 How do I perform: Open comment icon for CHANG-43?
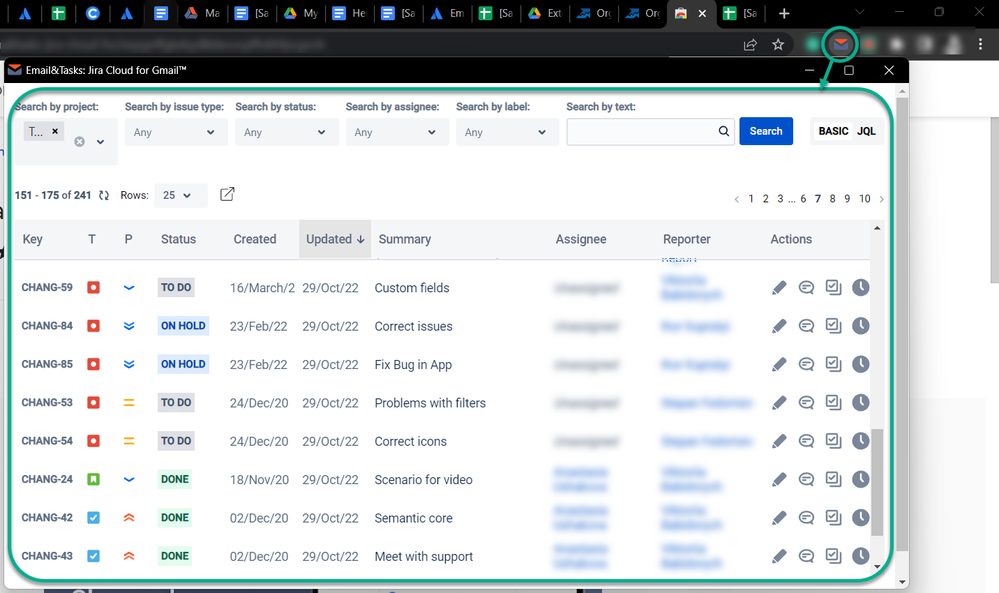806,556
